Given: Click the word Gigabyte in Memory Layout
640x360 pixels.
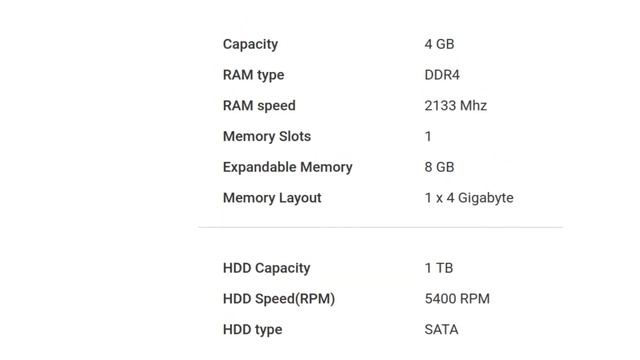Looking at the screenshot, I should pos(486,198).
